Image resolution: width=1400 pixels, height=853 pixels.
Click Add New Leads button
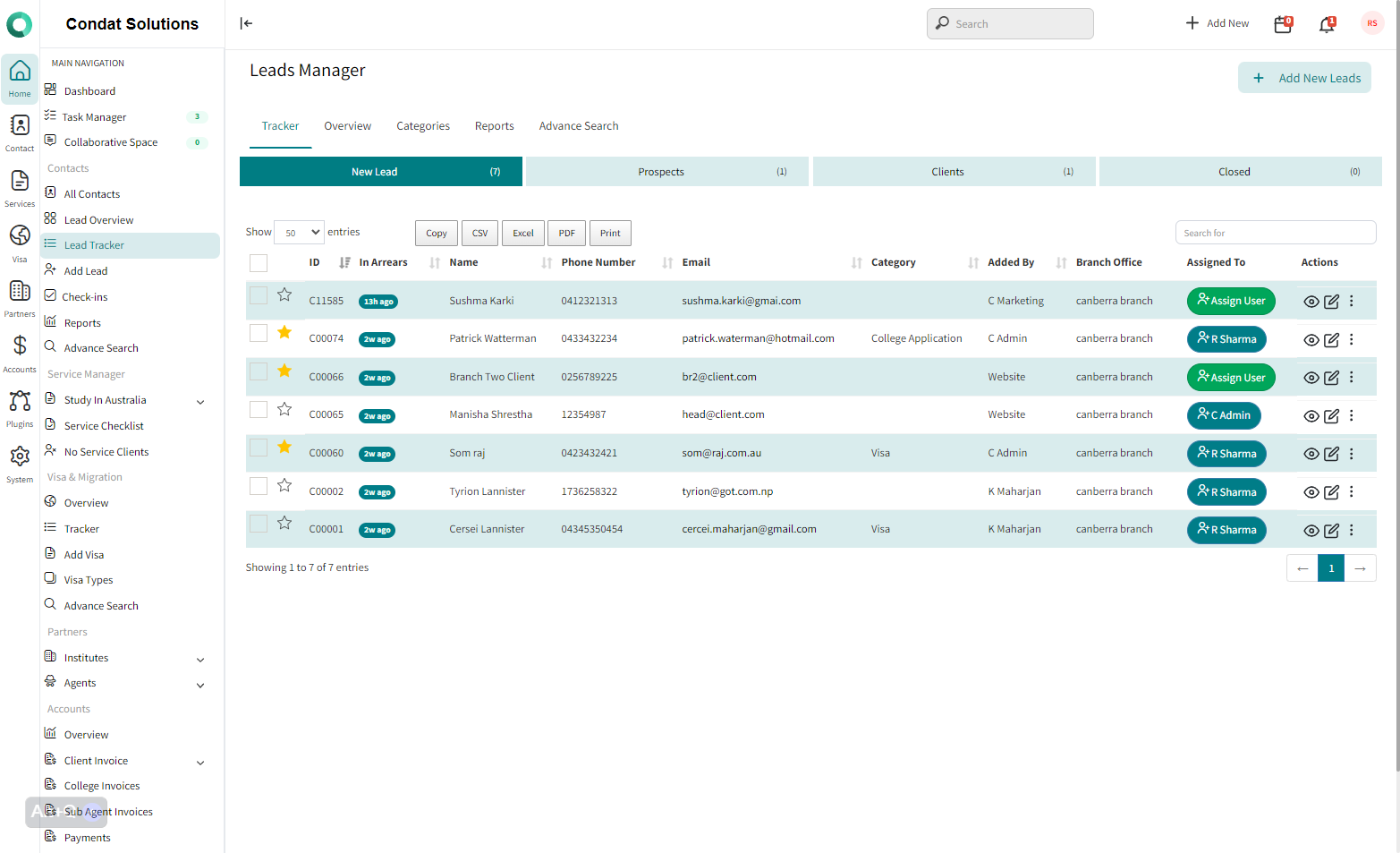click(1304, 78)
